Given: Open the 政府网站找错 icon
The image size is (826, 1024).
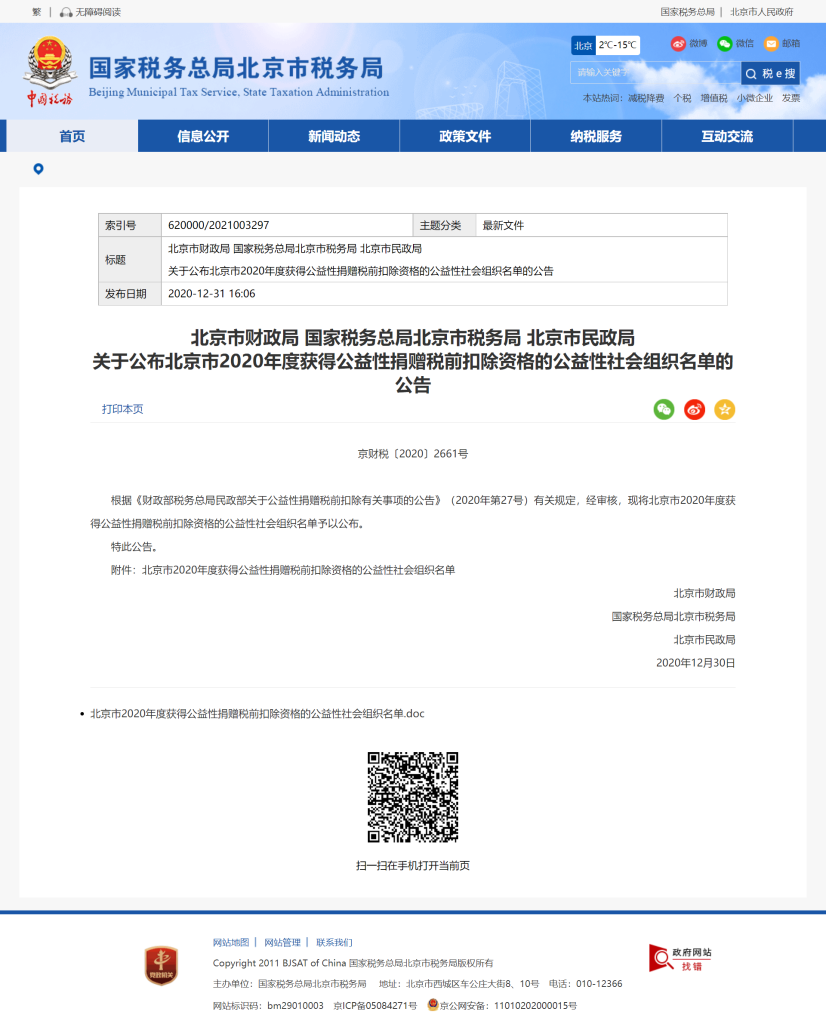Looking at the screenshot, I should click(x=680, y=959).
